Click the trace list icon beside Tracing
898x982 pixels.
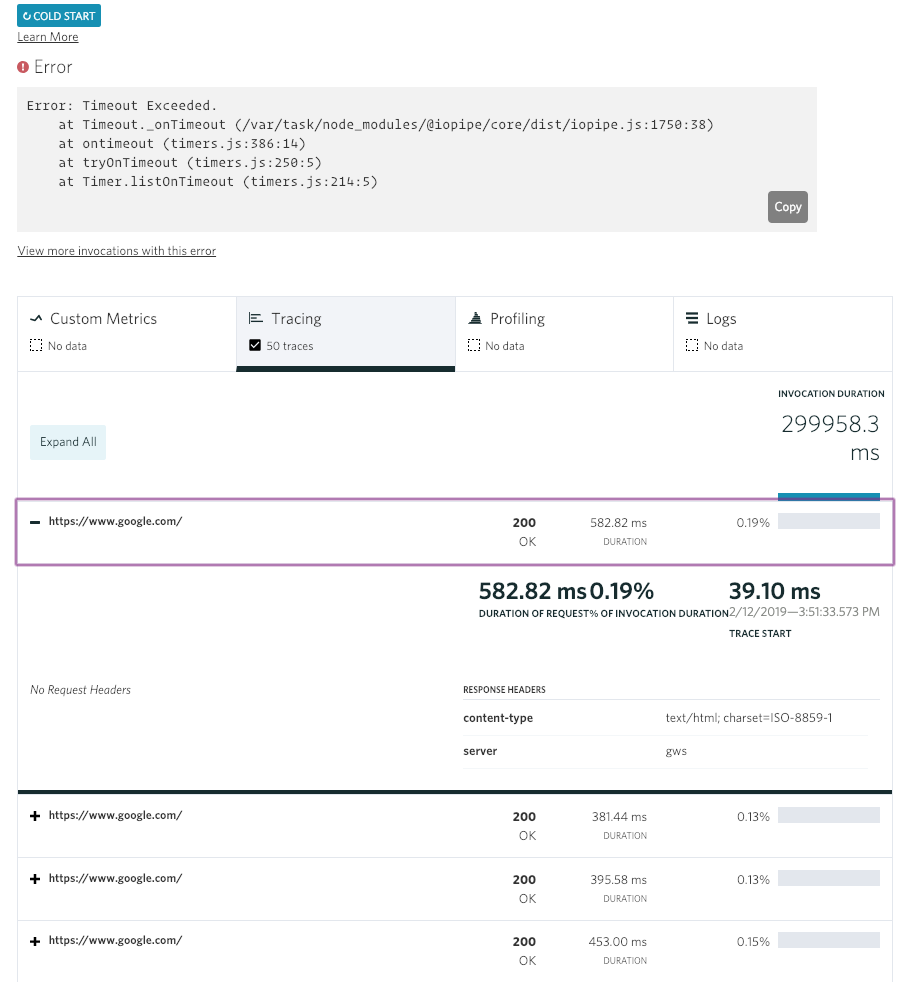tap(257, 318)
